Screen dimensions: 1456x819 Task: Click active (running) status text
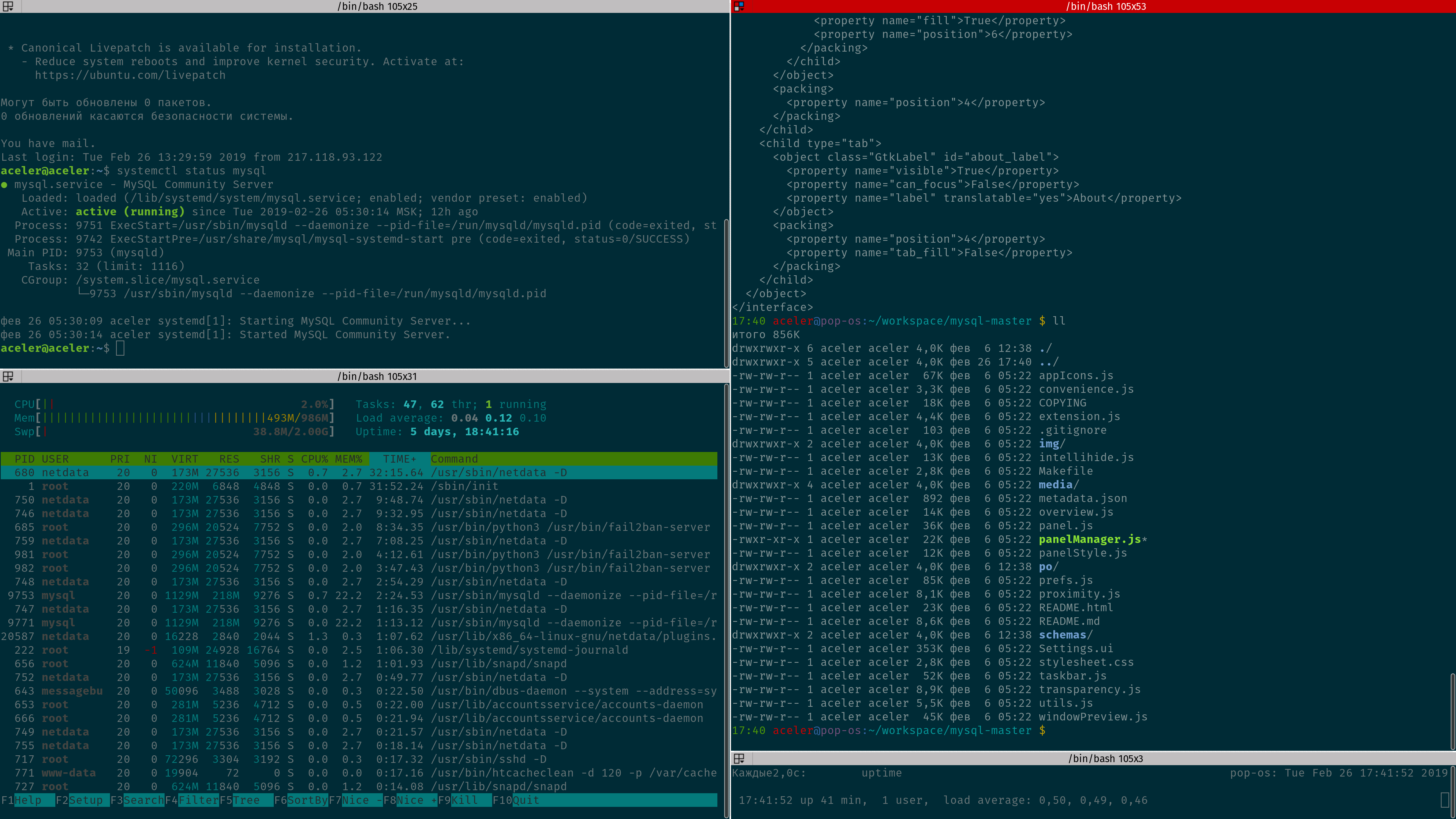[x=130, y=212]
